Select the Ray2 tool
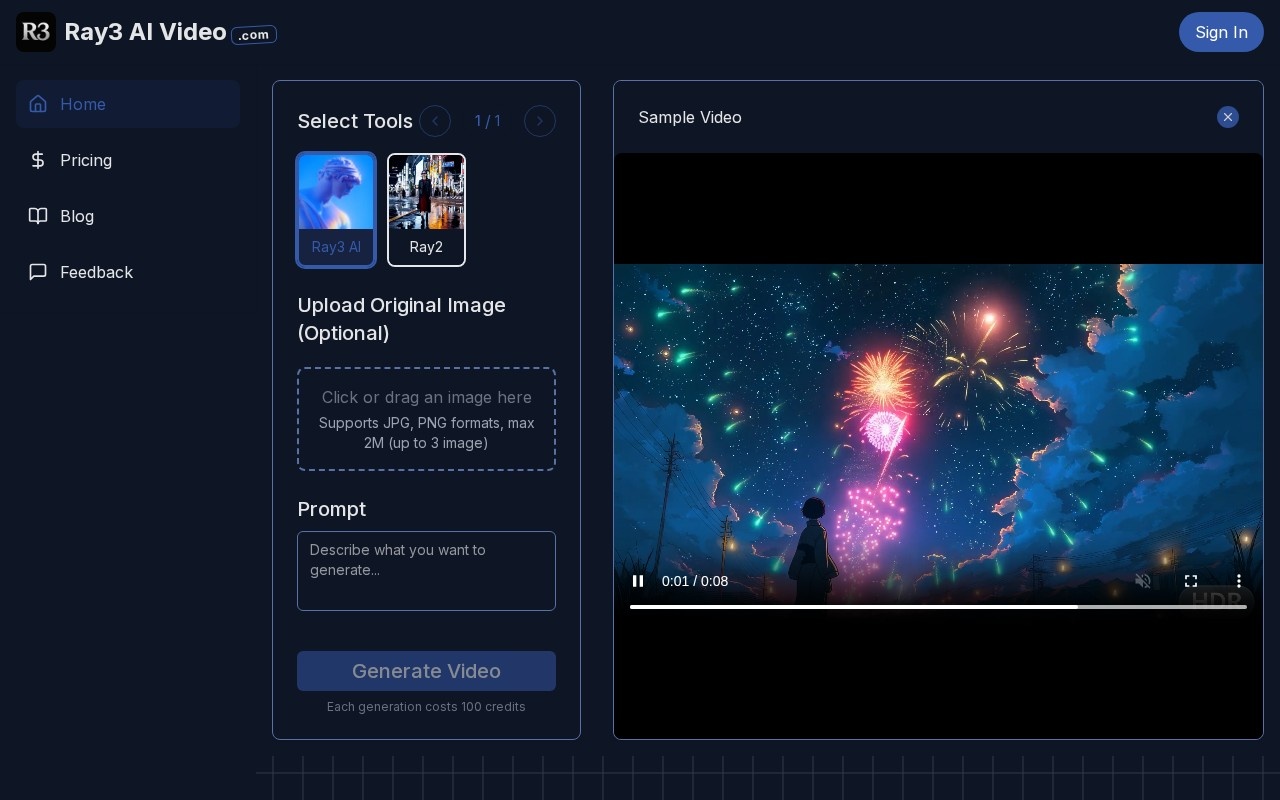1280x800 pixels. [x=426, y=210]
